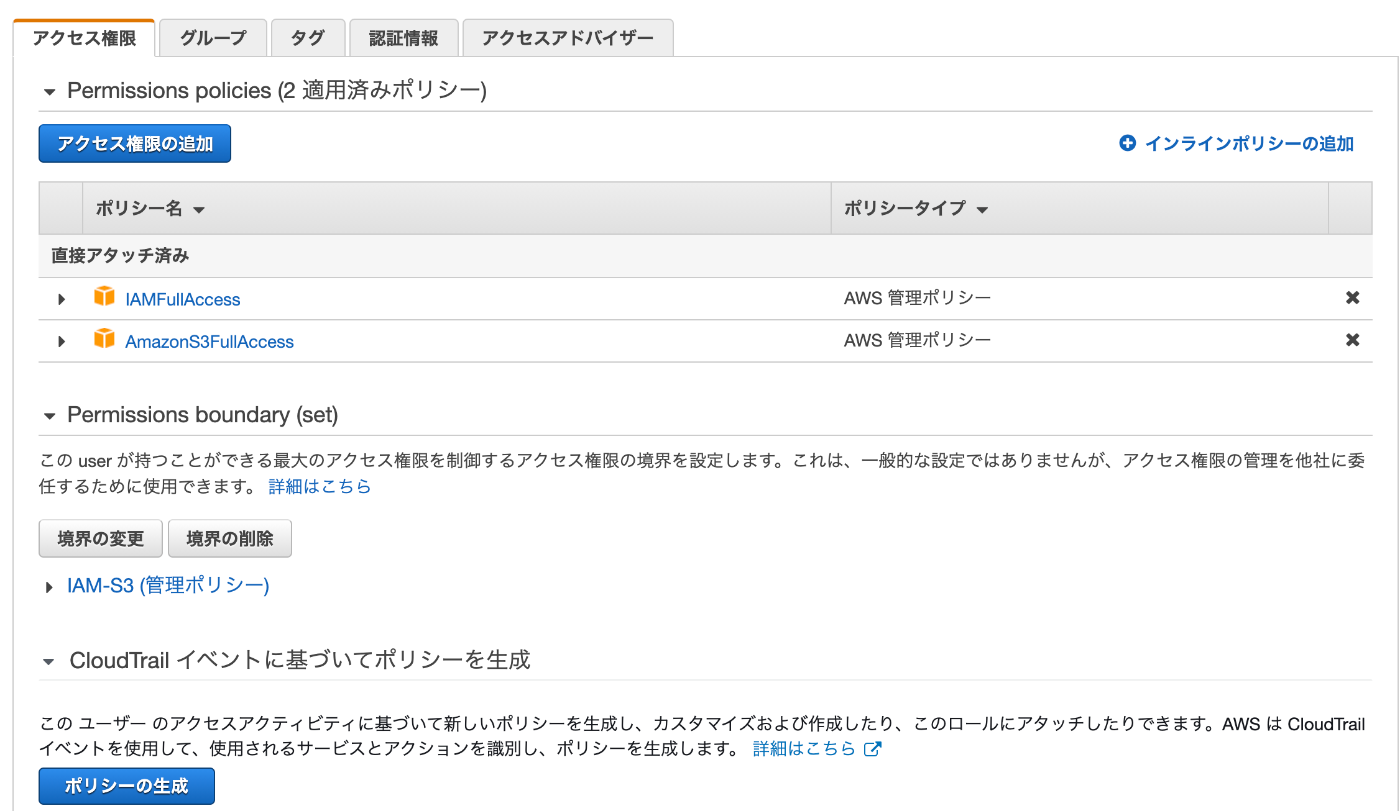The width and height of the screenshot is (1400, 811).
Task: Click the 境界の削除 button
Action: pyautogui.click(x=230, y=538)
